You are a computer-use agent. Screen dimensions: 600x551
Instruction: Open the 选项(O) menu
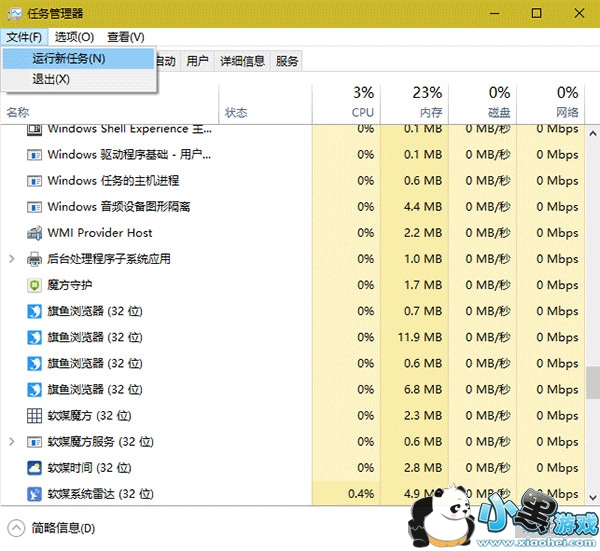point(74,37)
